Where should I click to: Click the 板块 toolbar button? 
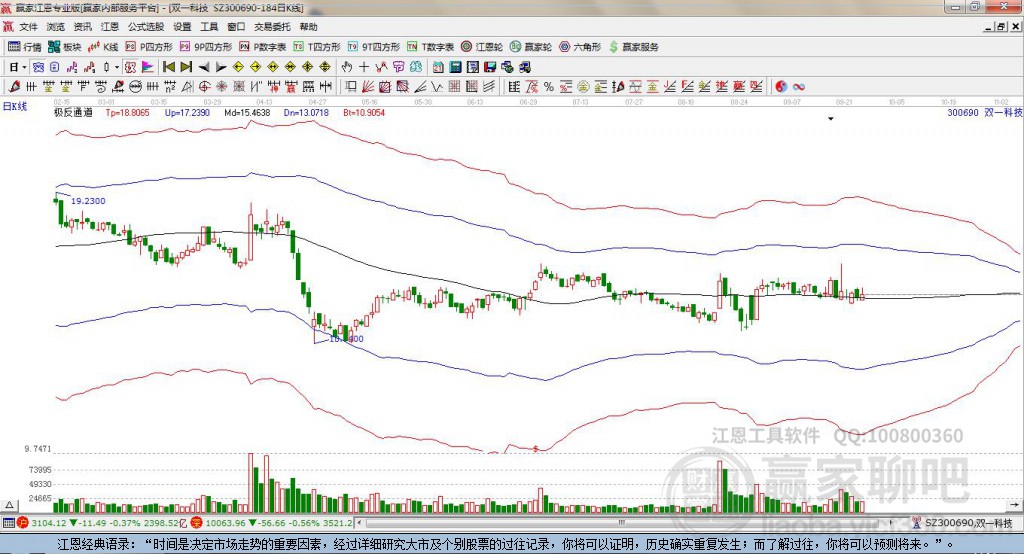coord(64,47)
